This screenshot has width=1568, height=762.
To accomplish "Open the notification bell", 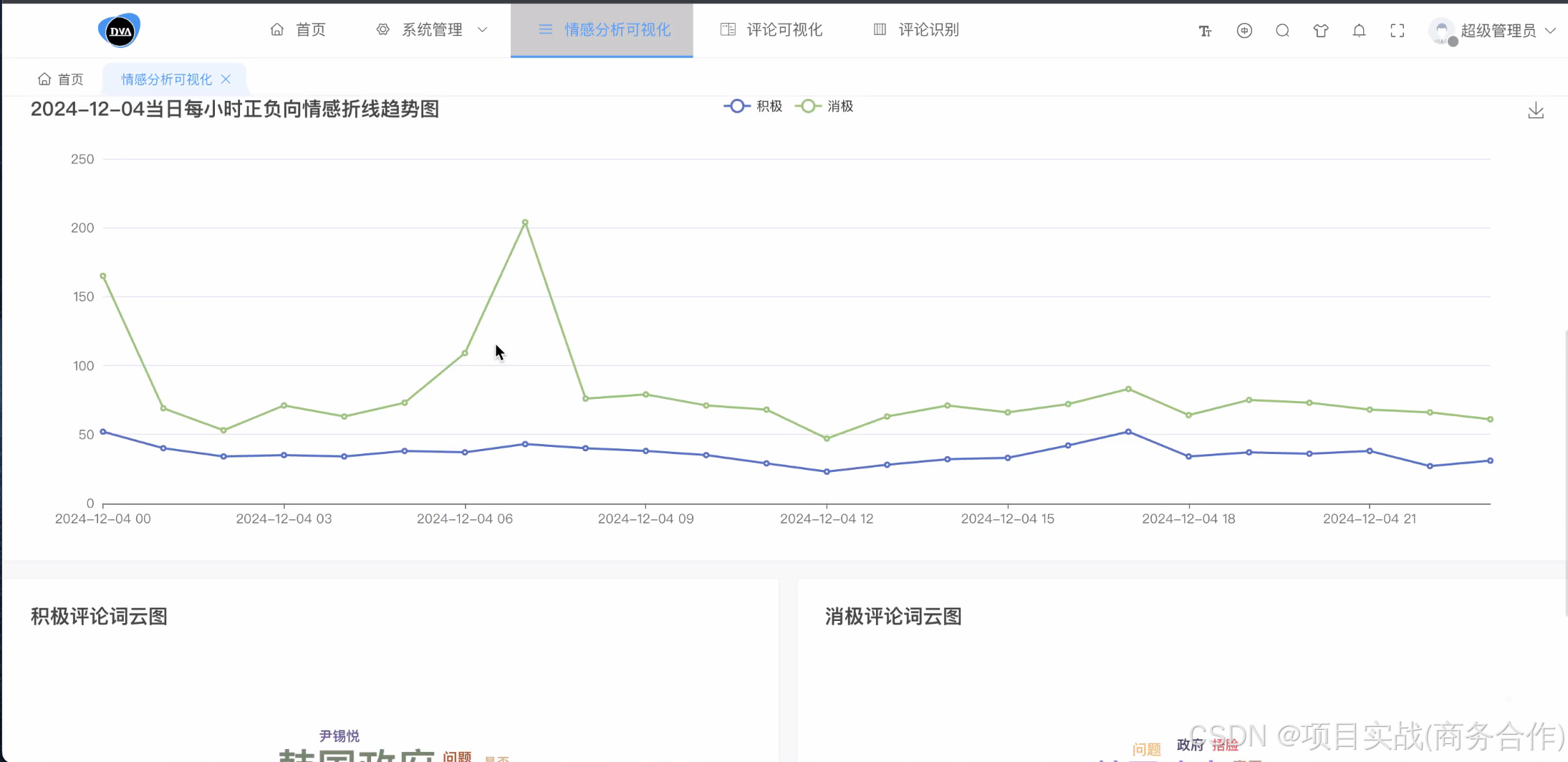I will click(x=1359, y=31).
